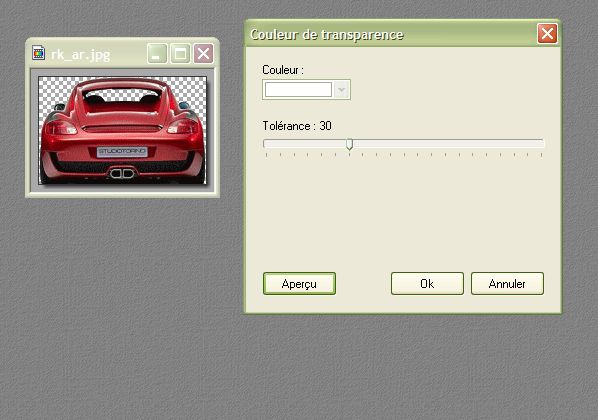Cancel with the Annuler button

click(507, 283)
